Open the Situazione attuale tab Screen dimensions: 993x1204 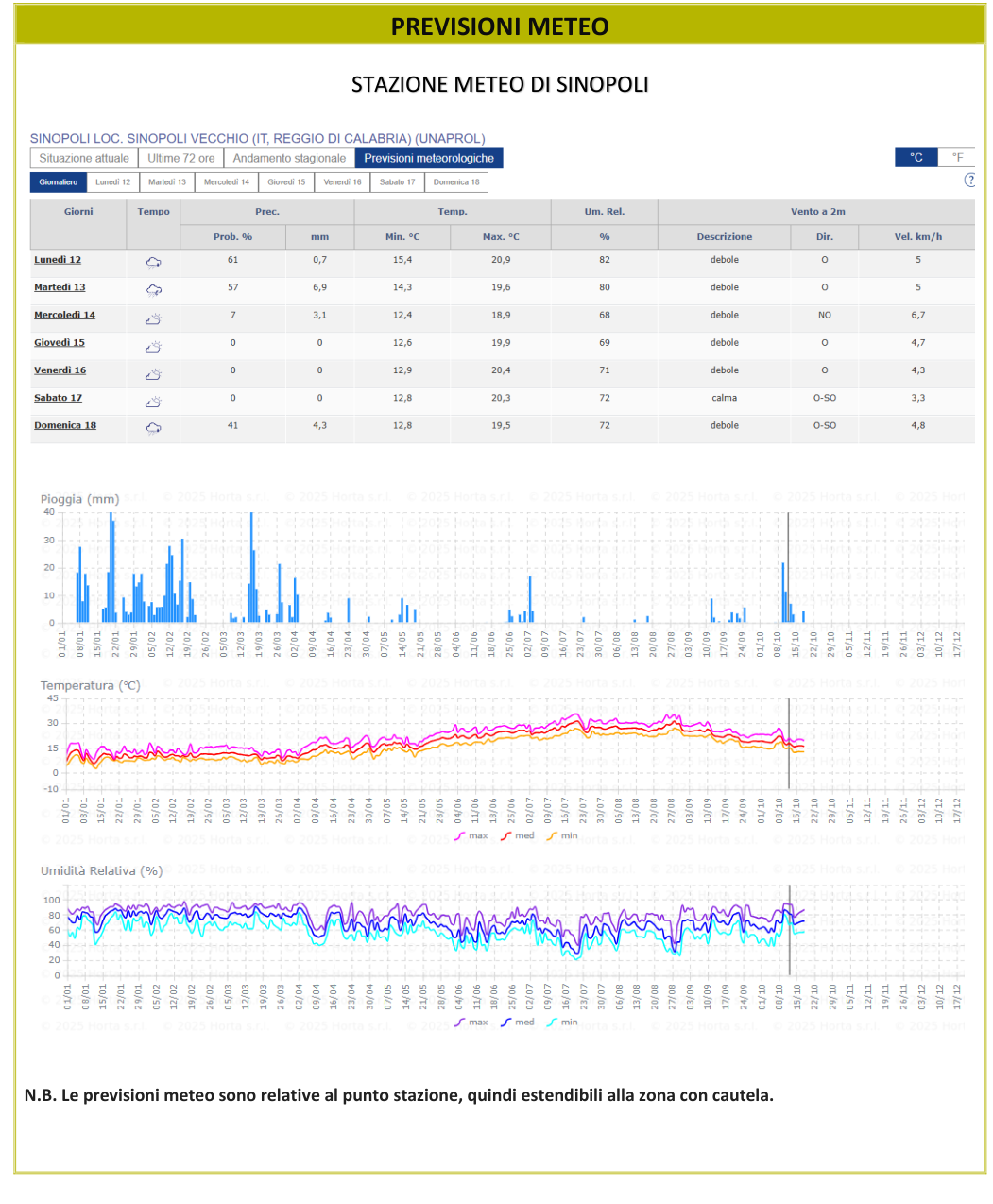(x=84, y=159)
